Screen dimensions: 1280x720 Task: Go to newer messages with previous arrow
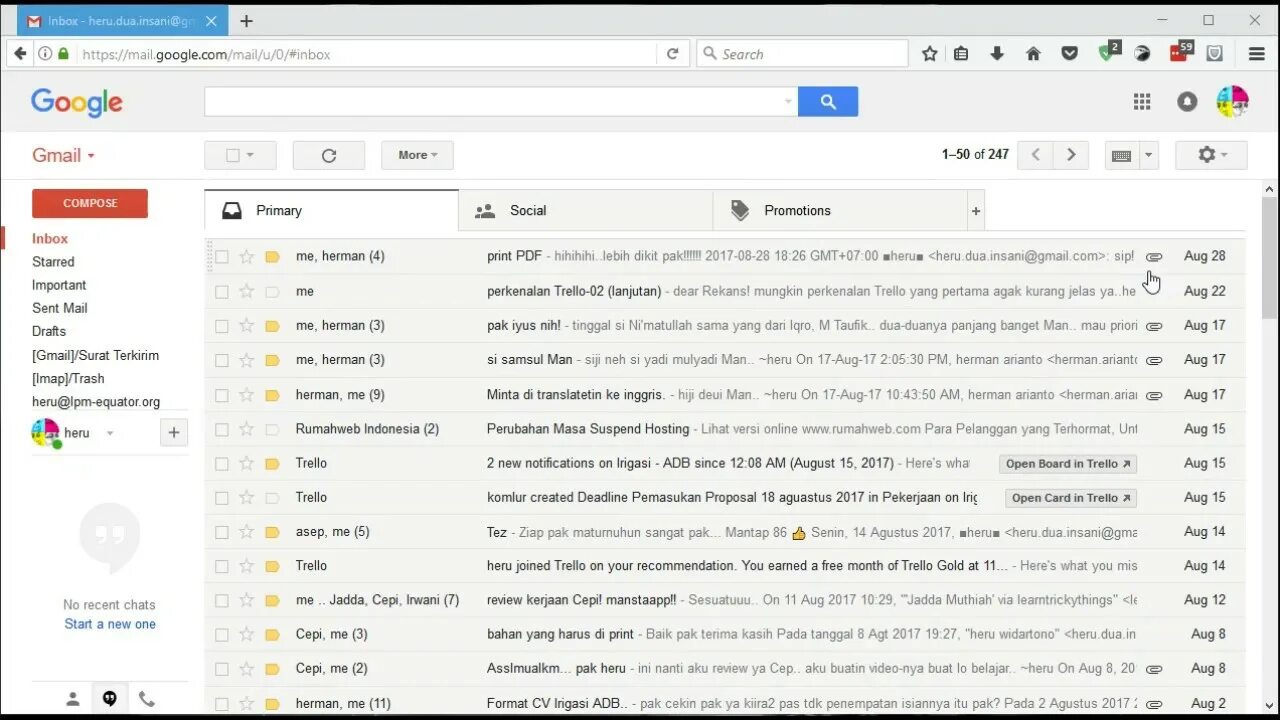(1036, 155)
